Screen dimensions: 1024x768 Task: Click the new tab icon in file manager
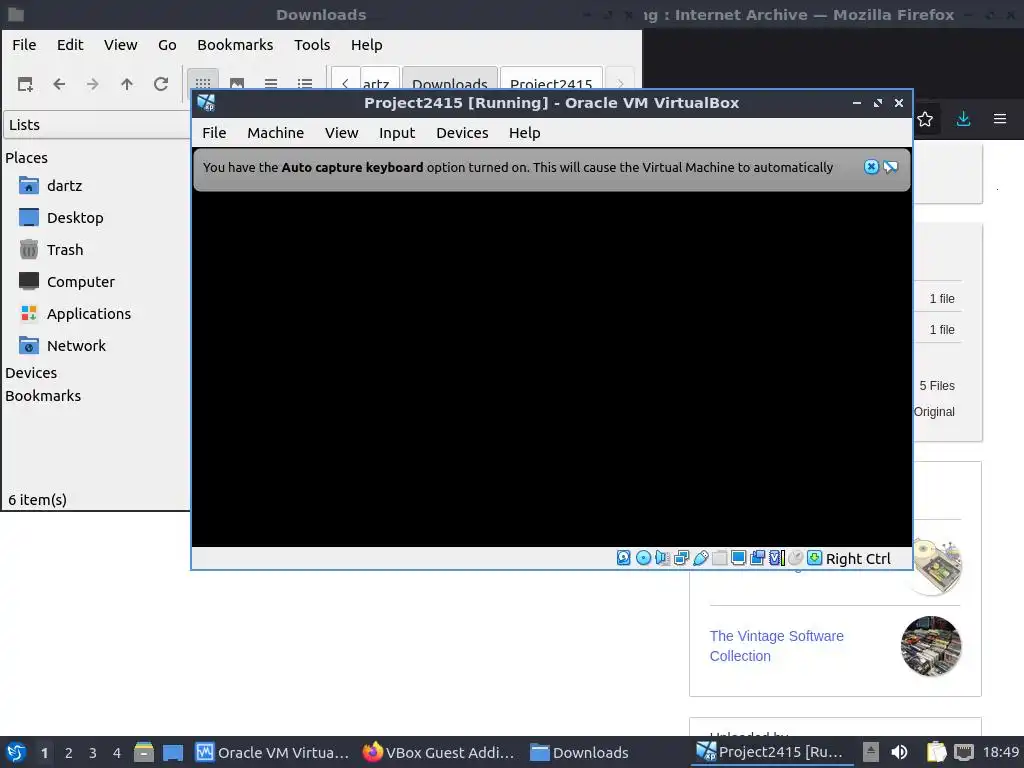click(x=25, y=84)
